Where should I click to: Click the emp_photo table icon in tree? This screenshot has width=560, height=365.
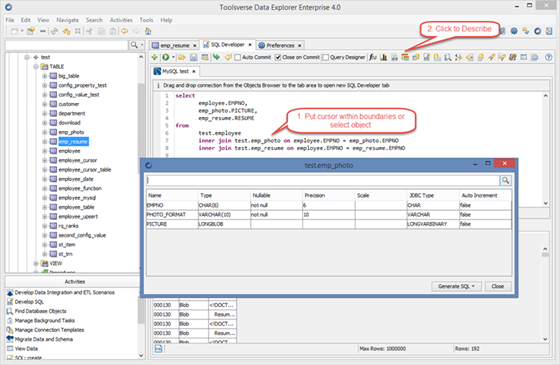coord(53,132)
